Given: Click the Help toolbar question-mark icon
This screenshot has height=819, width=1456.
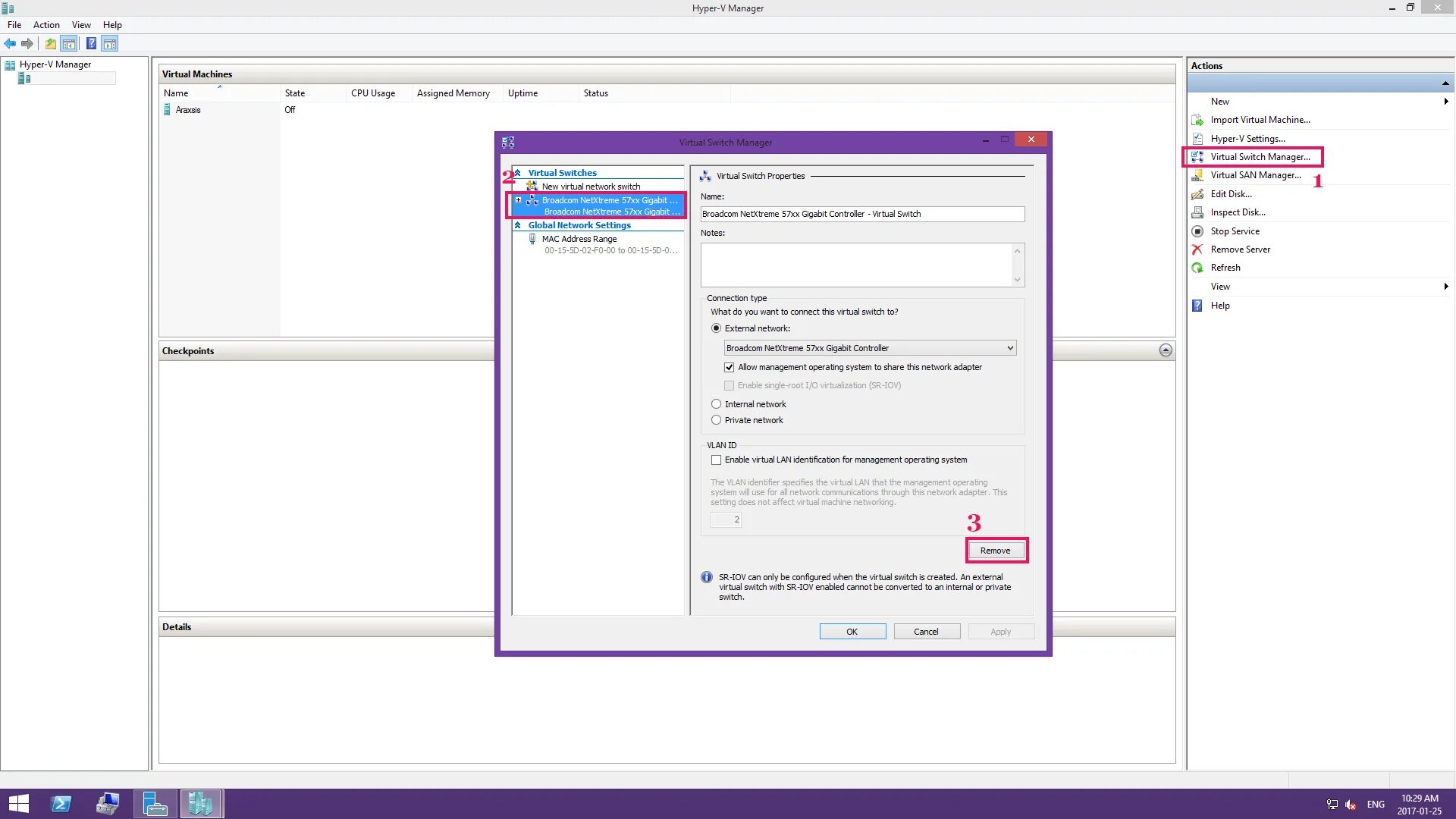Looking at the screenshot, I should pos(91,44).
